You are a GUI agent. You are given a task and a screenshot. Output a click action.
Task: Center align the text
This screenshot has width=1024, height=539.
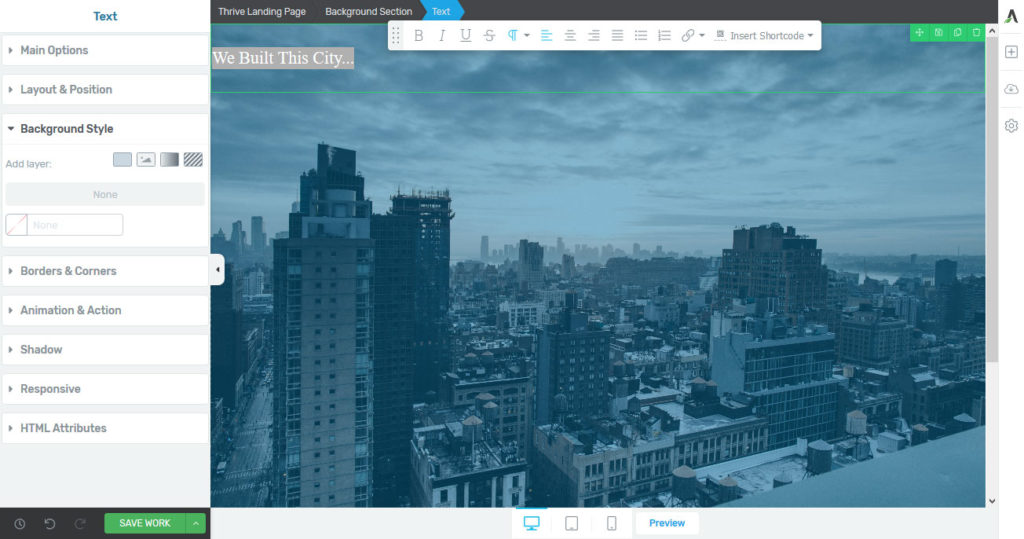point(570,36)
